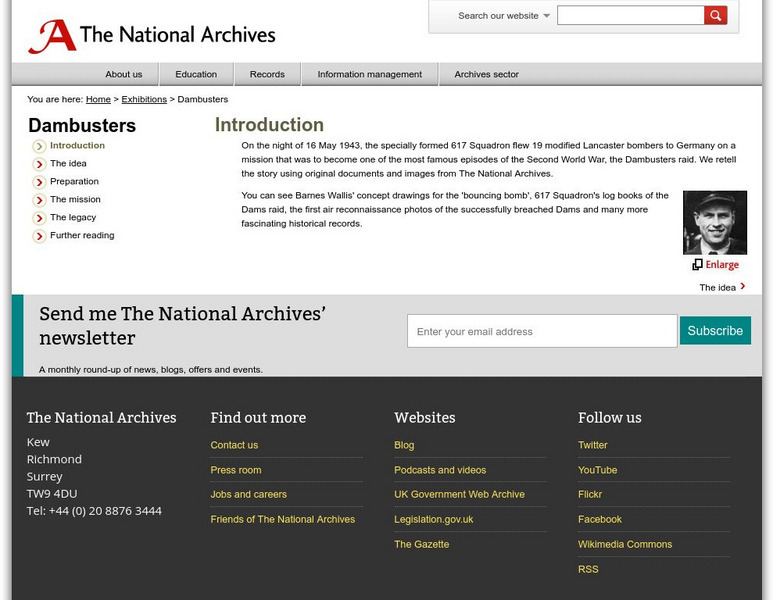Screen dimensions: 773x600
Task: Click the chevron icon beside The idea in sidebar
Action: (39, 164)
